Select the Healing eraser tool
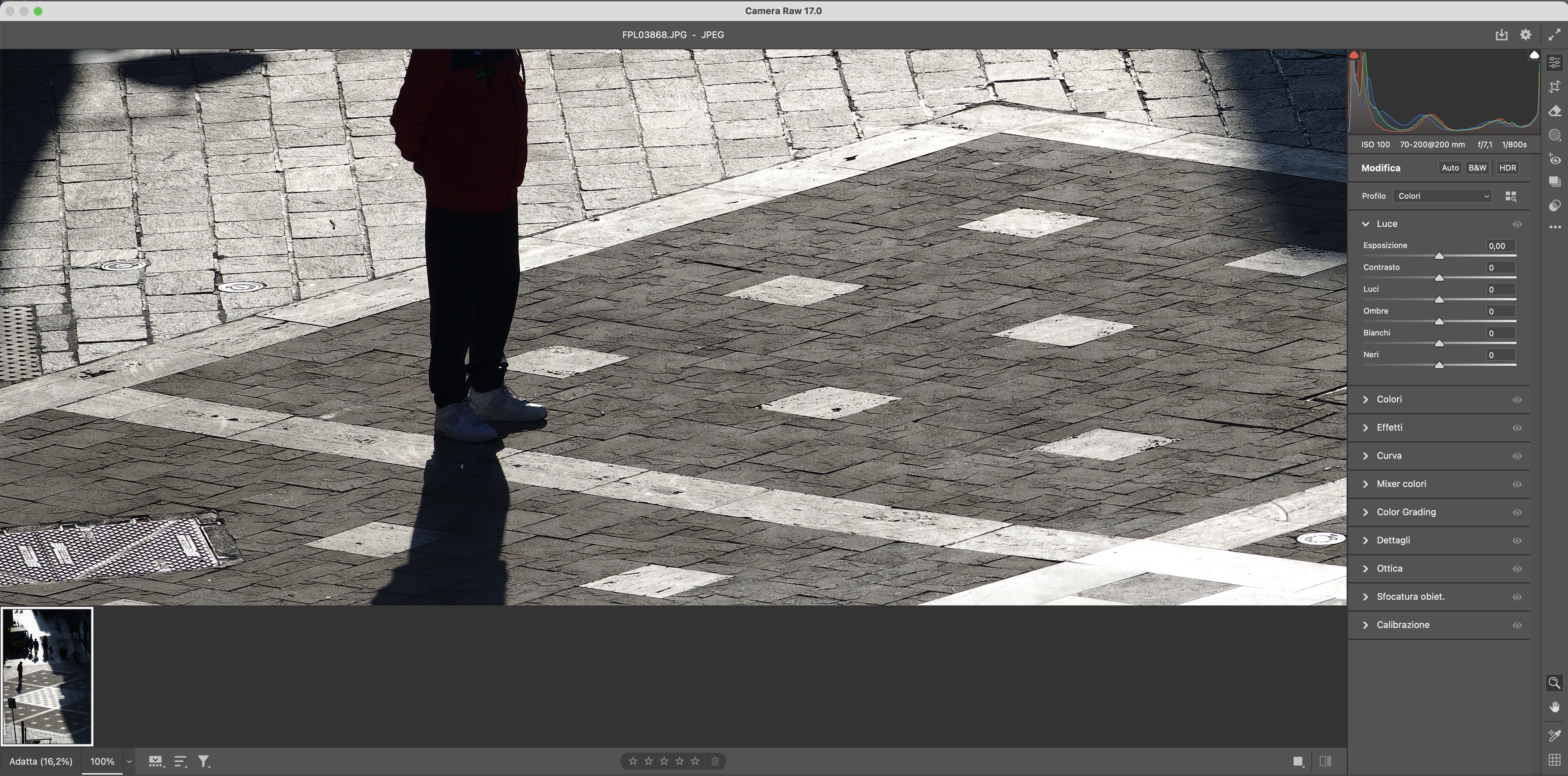Image resolution: width=1568 pixels, height=776 pixels. 1555,111
